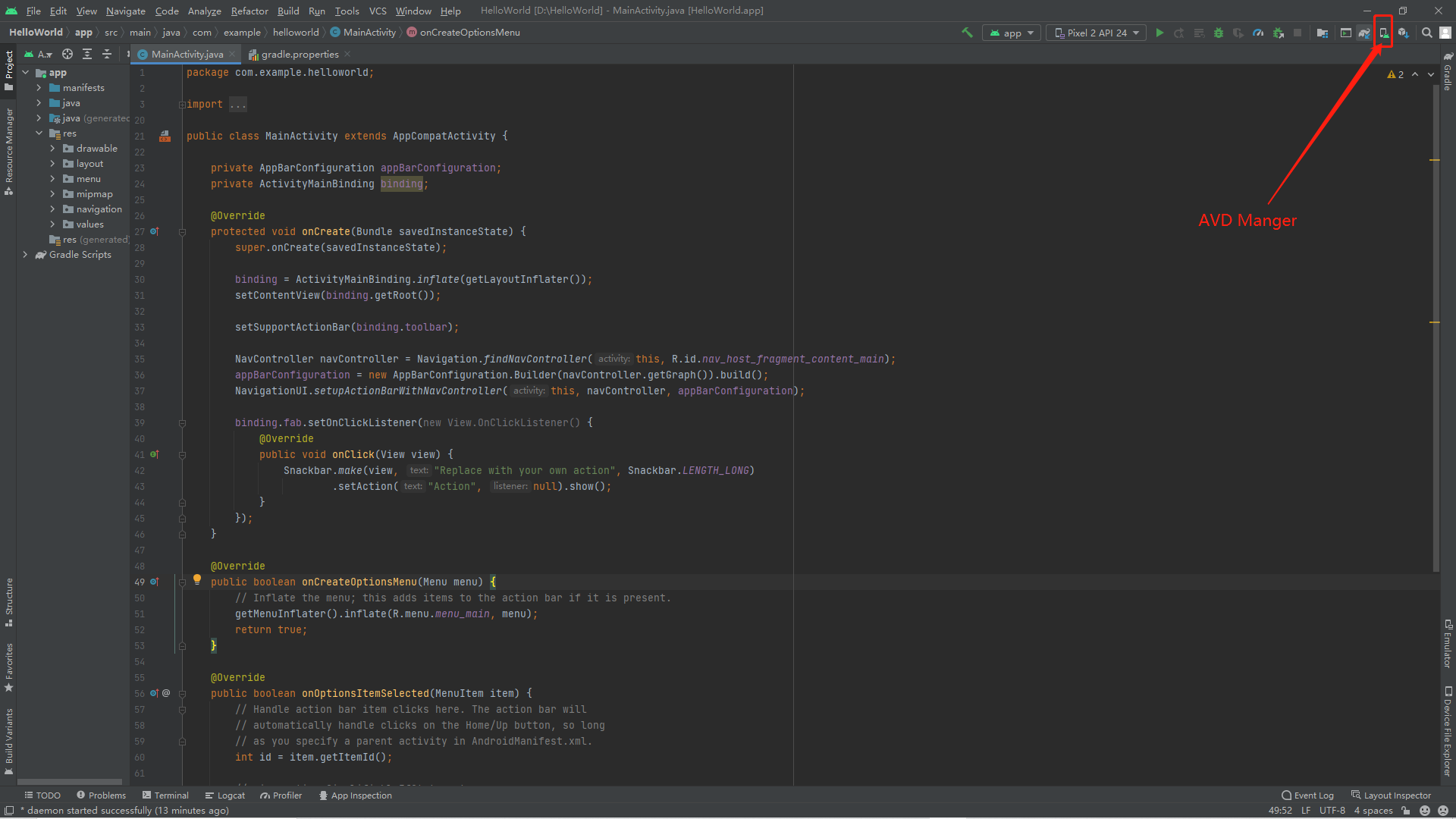Open Search Everywhere magnifier icon
Screen dimensions: 1456x819
tap(1426, 33)
